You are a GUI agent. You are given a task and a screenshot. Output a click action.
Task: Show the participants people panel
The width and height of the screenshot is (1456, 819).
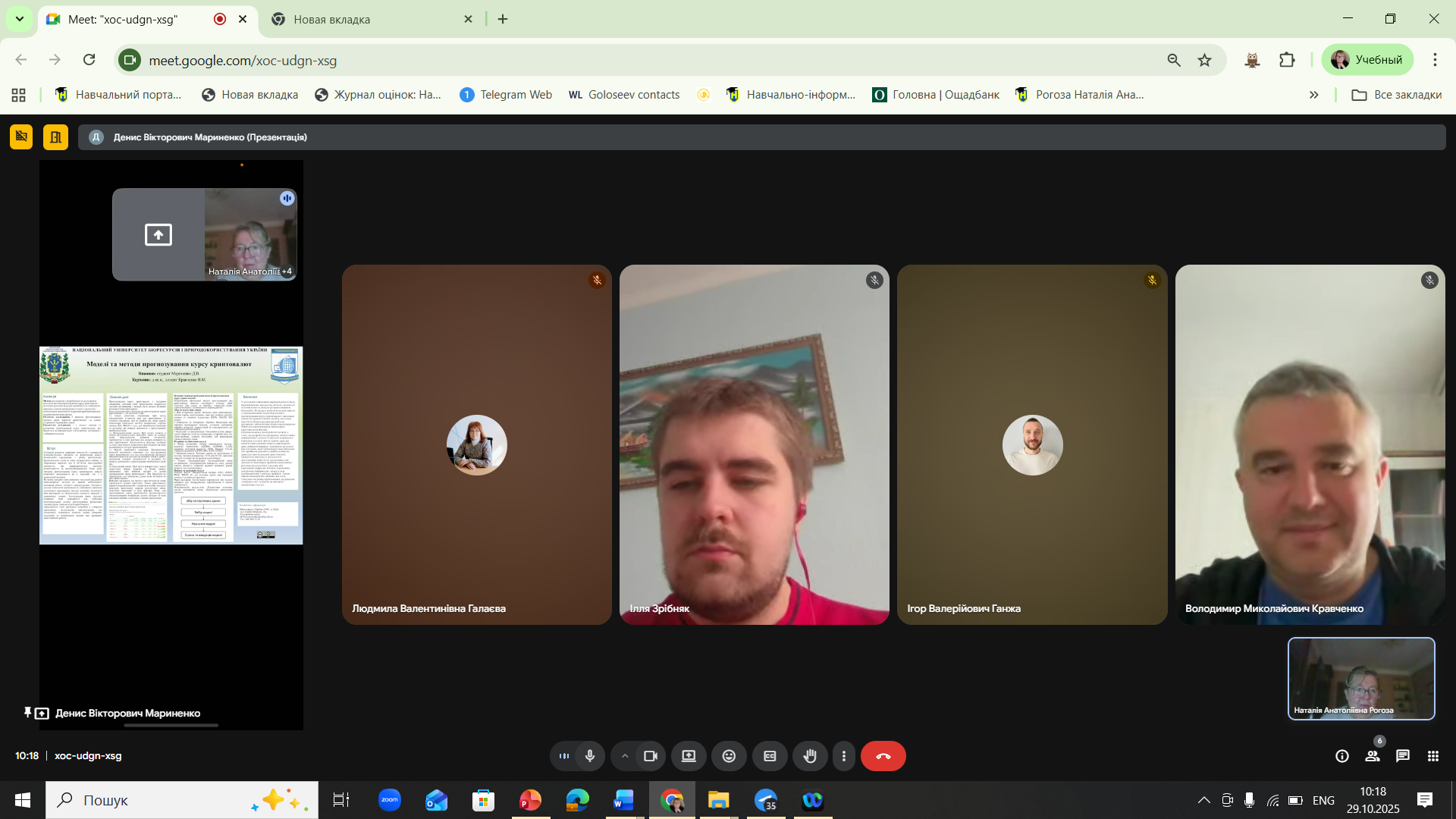(x=1373, y=756)
